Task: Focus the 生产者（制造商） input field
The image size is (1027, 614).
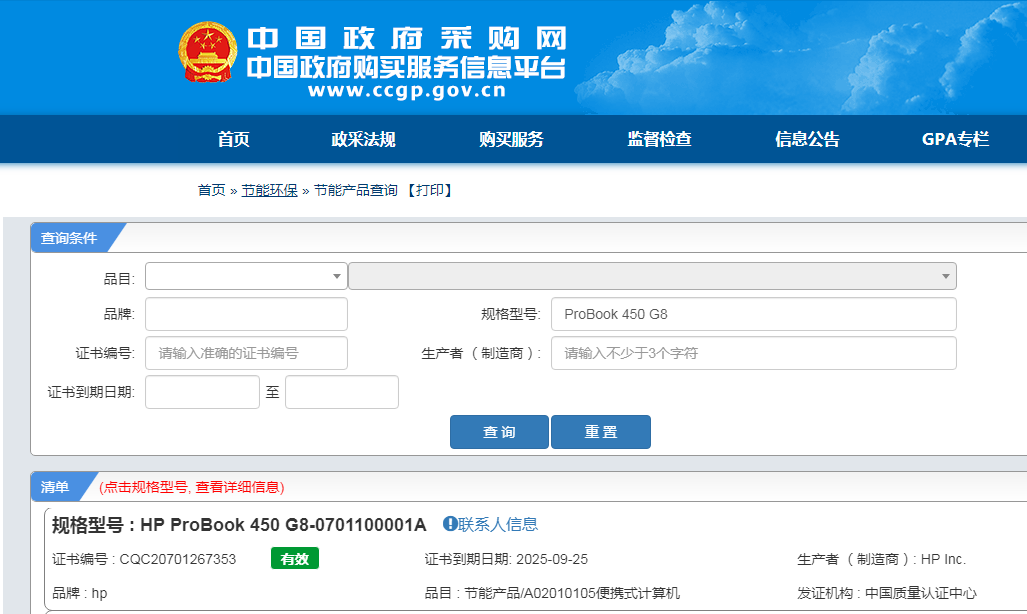Action: (x=754, y=353)
